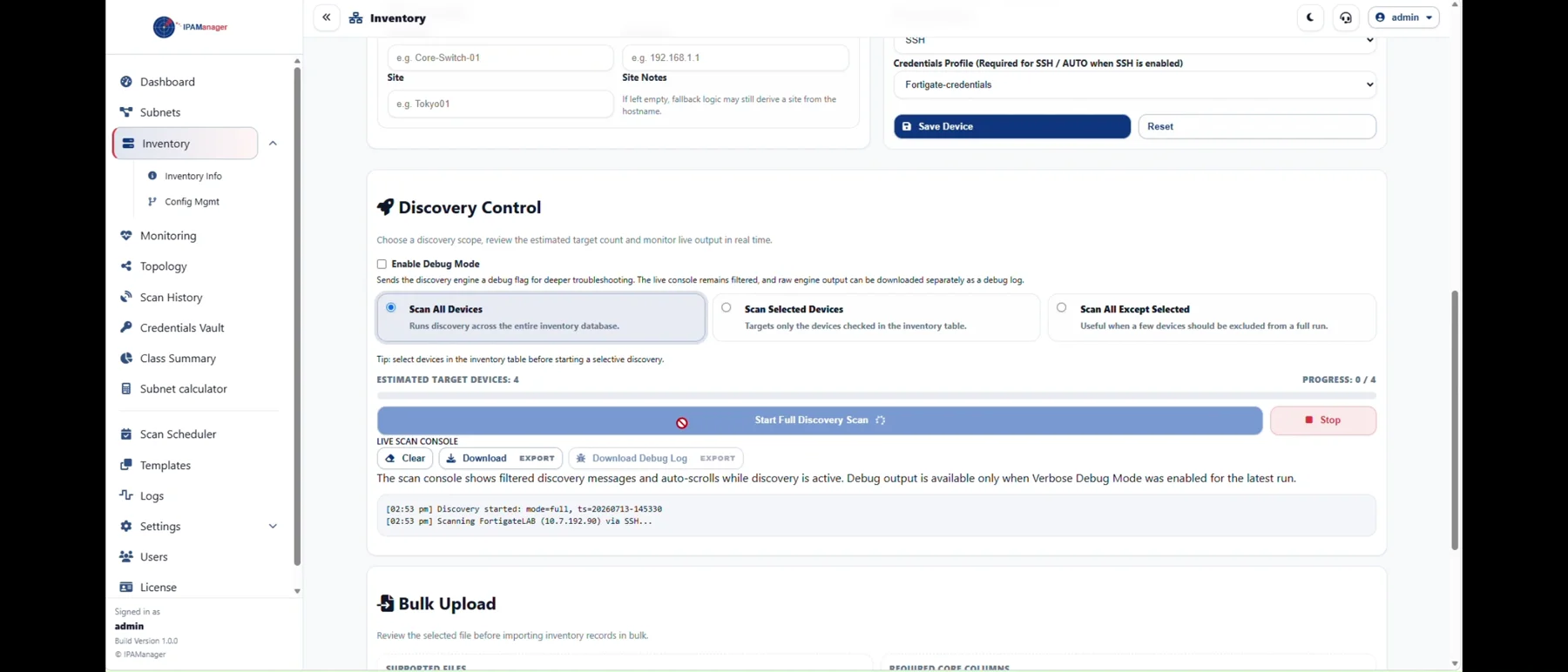
Task: Click the Topology nodes icon
Action: (126, 266)
